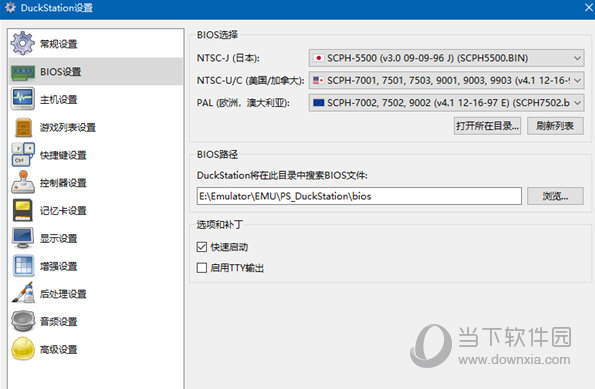Select the BIOS设置 category label
The width and height of the screenshot is (595, 389).
pos(60,72)
